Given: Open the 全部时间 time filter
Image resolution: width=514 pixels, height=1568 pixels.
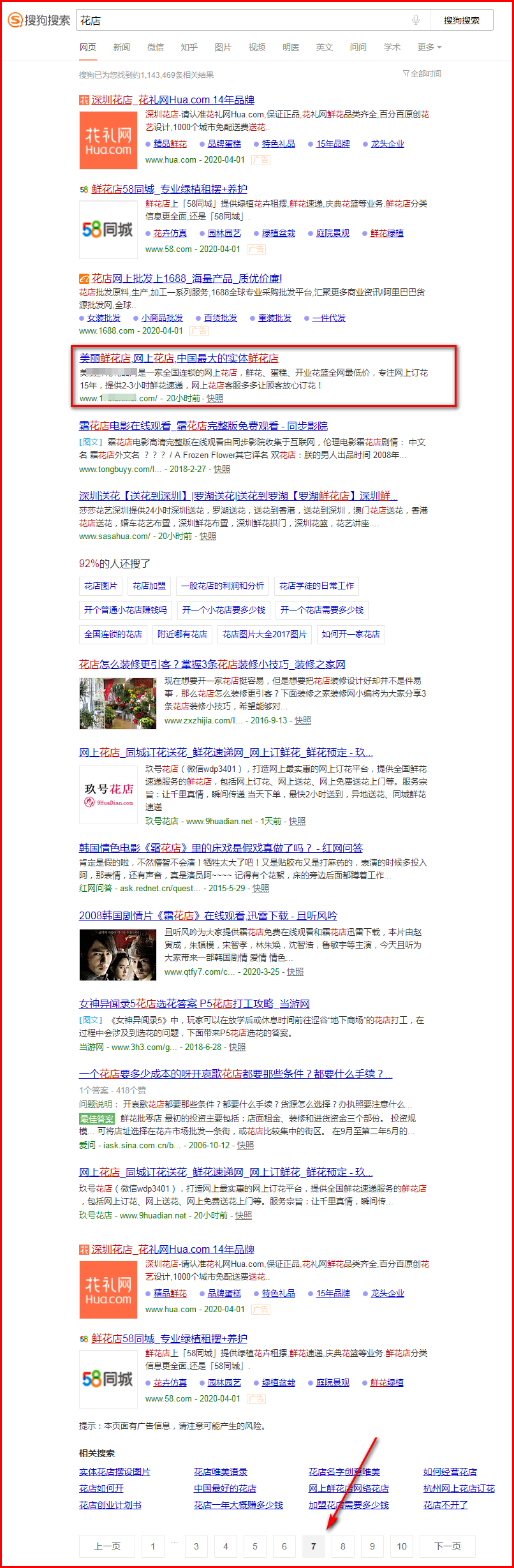Looking at the screenshot, I should tap(422, 74).
